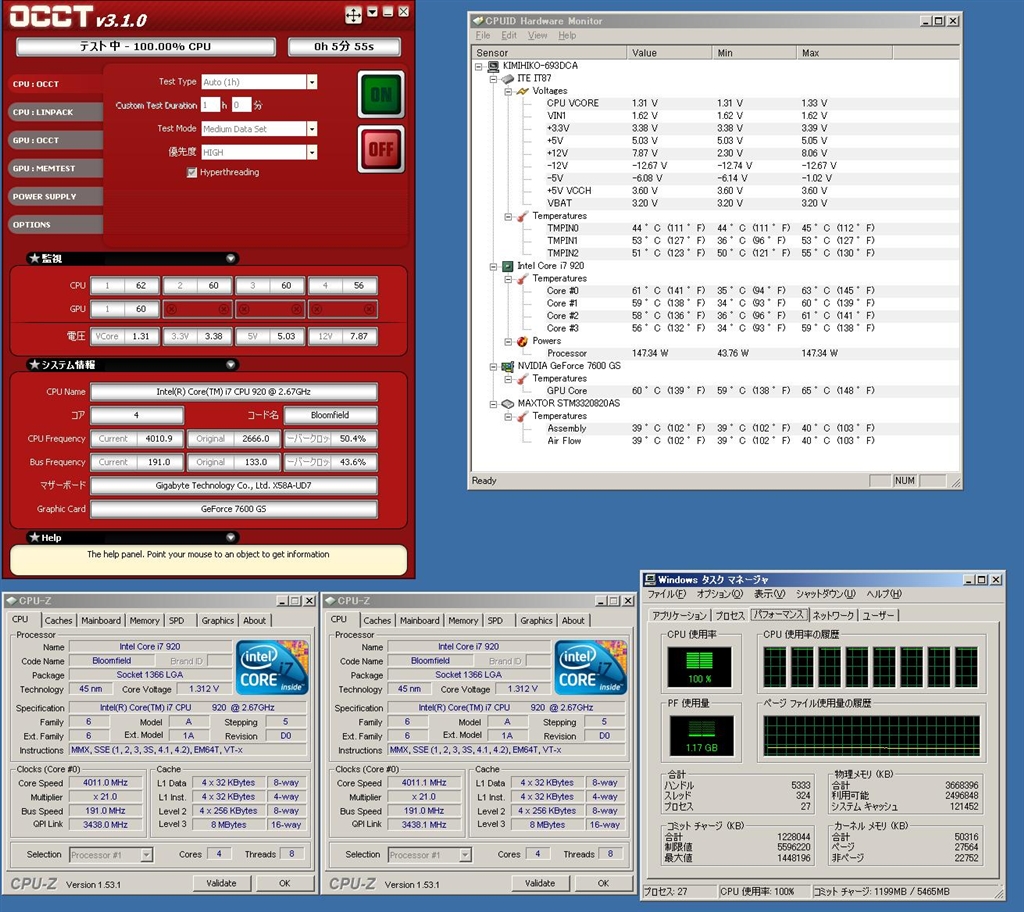The image size is (1024, 912).
Task: Select the CPU : LINPACK test in OCCT
Action: [x=56, y=112]
